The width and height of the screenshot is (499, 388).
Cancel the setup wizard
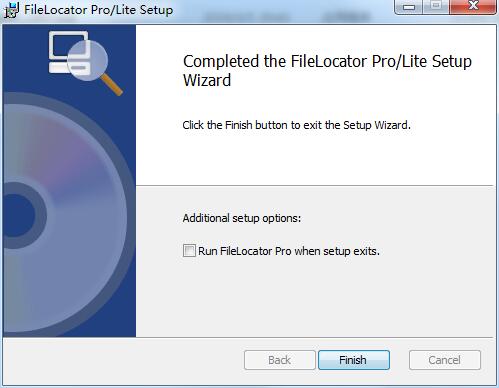(445, 360)
